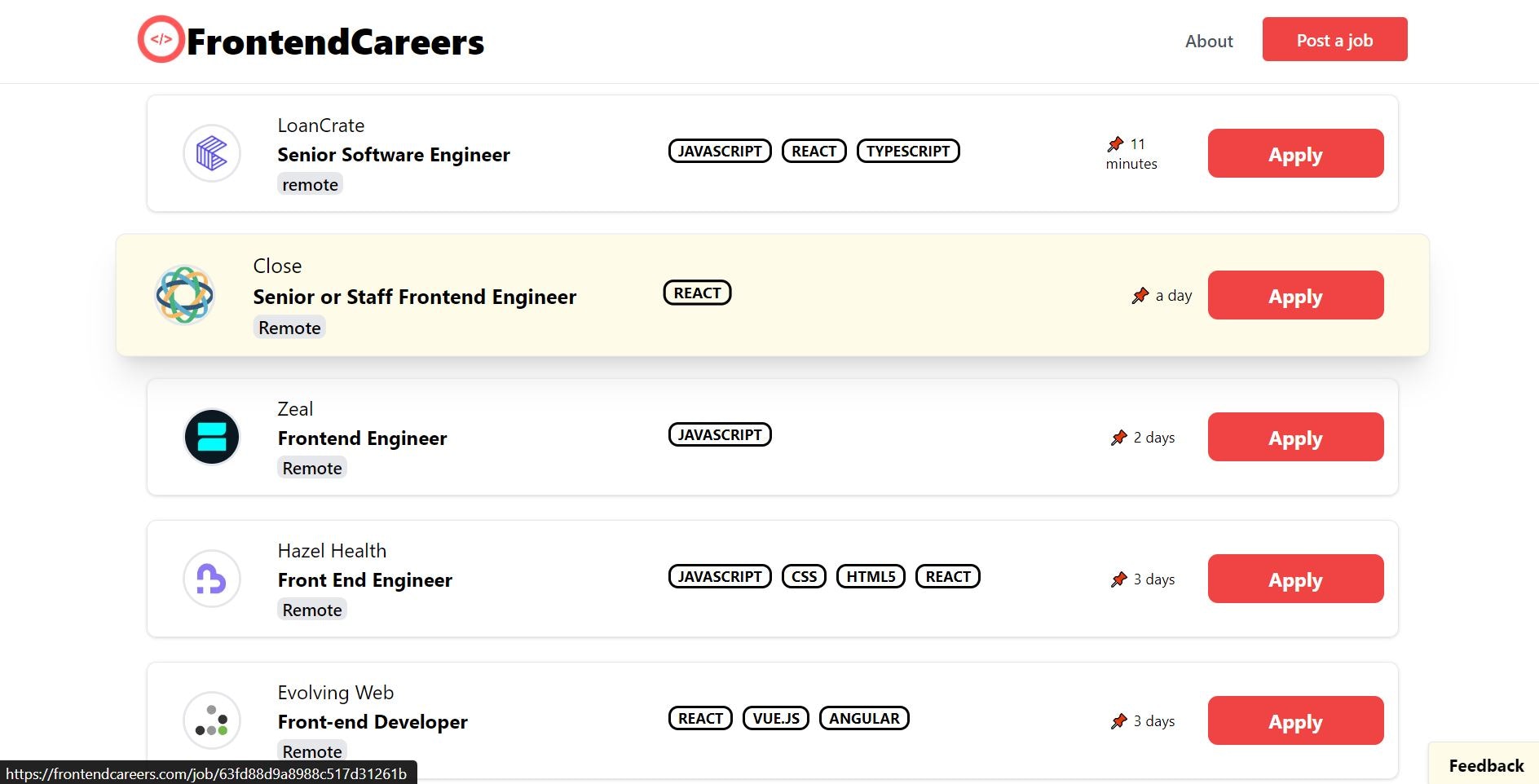Select REACT tag on Close job
This screenshot has width=1539, height=784.
point(698,293)
